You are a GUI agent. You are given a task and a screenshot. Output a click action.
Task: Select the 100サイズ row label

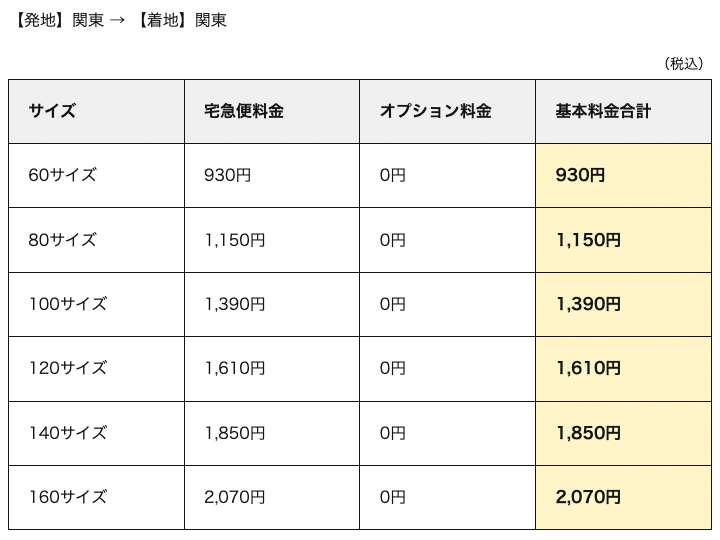pyautogui.click(x=68, y=304)
